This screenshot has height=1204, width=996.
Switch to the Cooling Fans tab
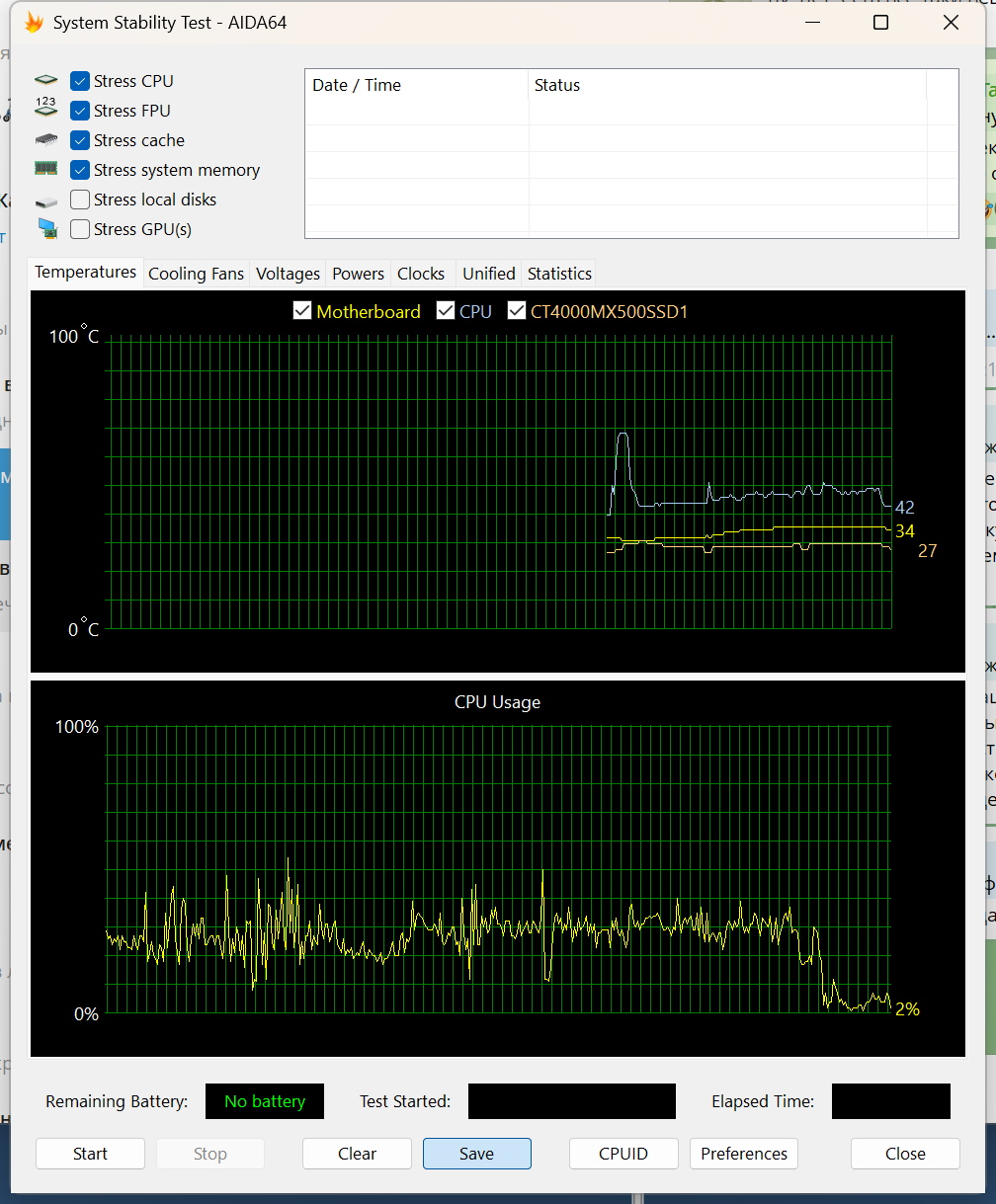point(196,274)
